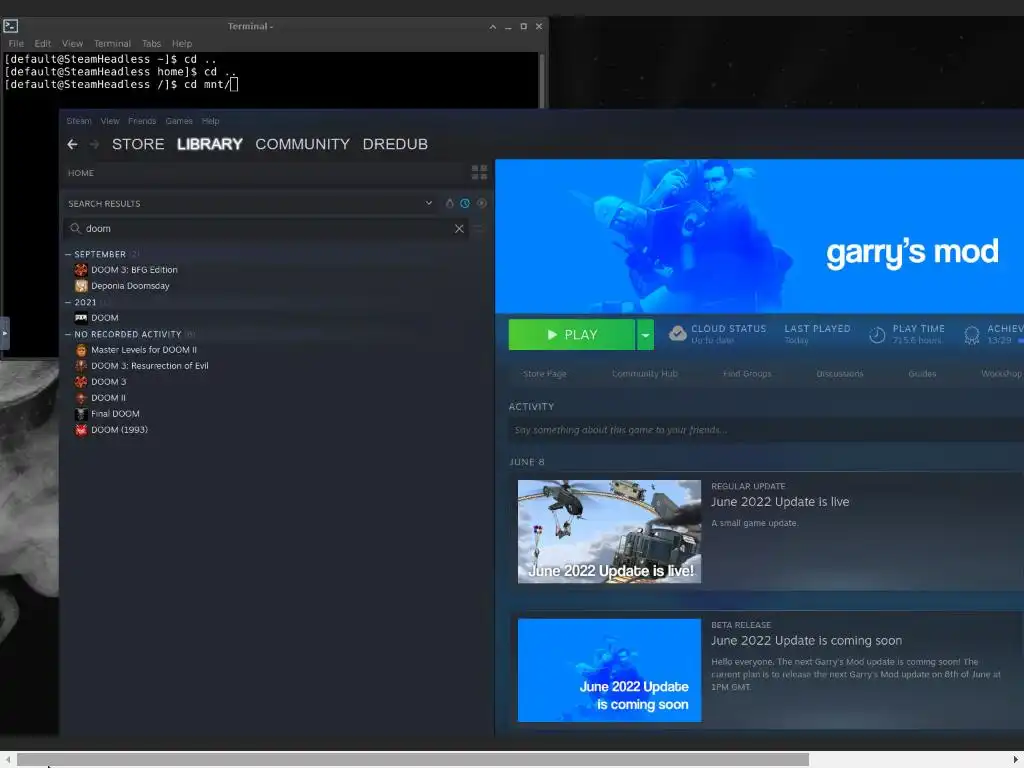Open Terminal's Tabs menu
Image resolution: width=1024 pixels, height=768 pixels.
152,44
